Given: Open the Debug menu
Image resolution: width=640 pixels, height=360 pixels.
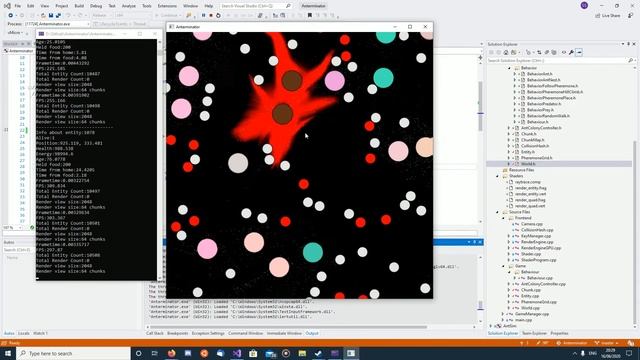Looking at the screenshot, I should click(x=96, y=6).
